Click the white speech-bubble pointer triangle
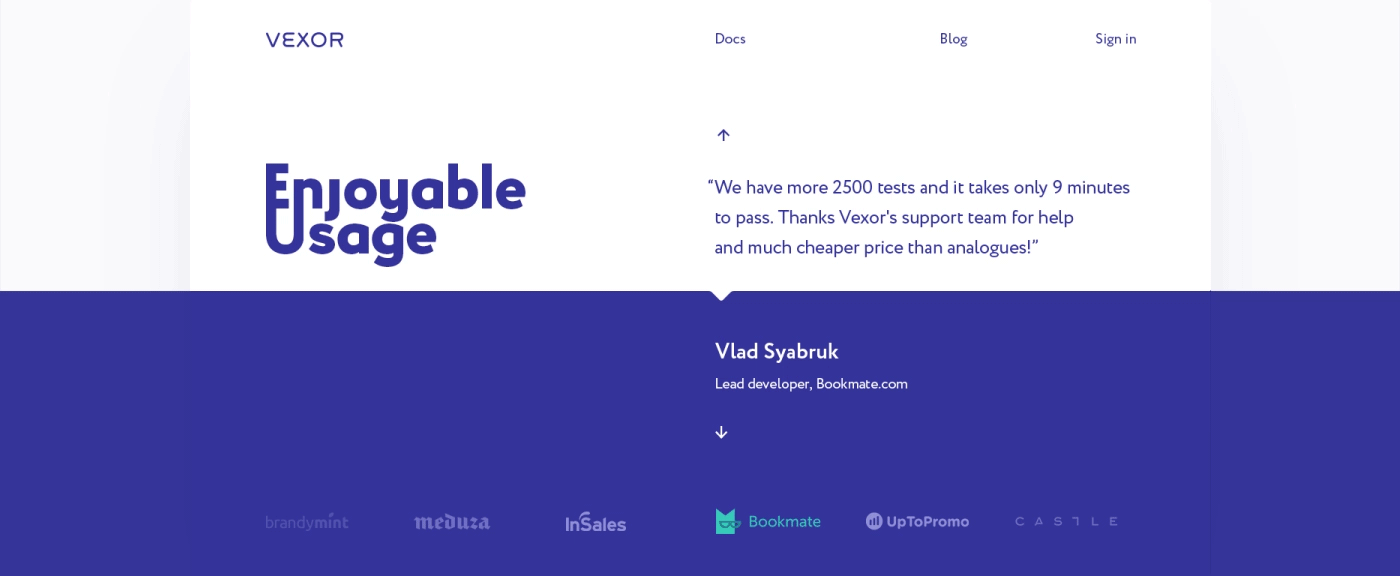1400x576 pixels. [721, 295]
